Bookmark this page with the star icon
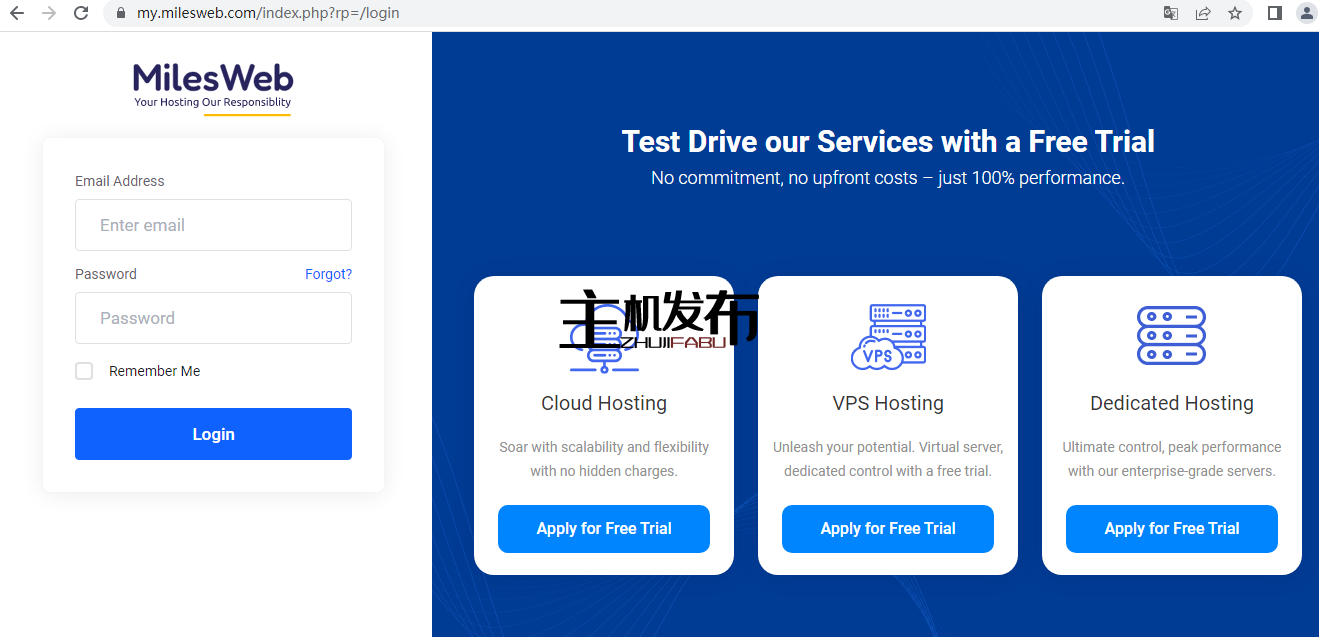 pyautogui.click(x=1235, y=13)
